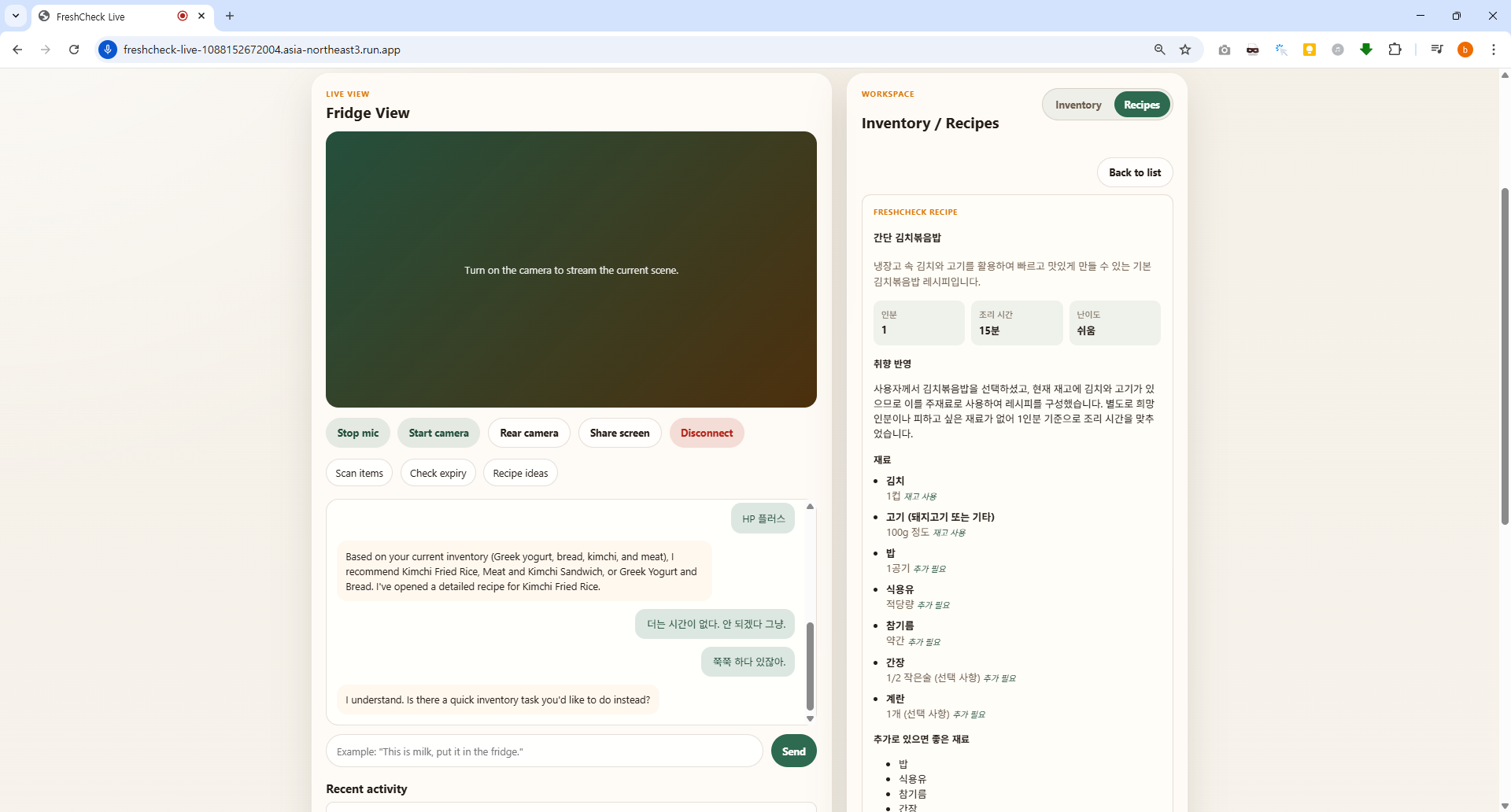Click the recording indicator on the tab
The height and width of the screenshot is (812, 1511).
[x=183, y=16]
